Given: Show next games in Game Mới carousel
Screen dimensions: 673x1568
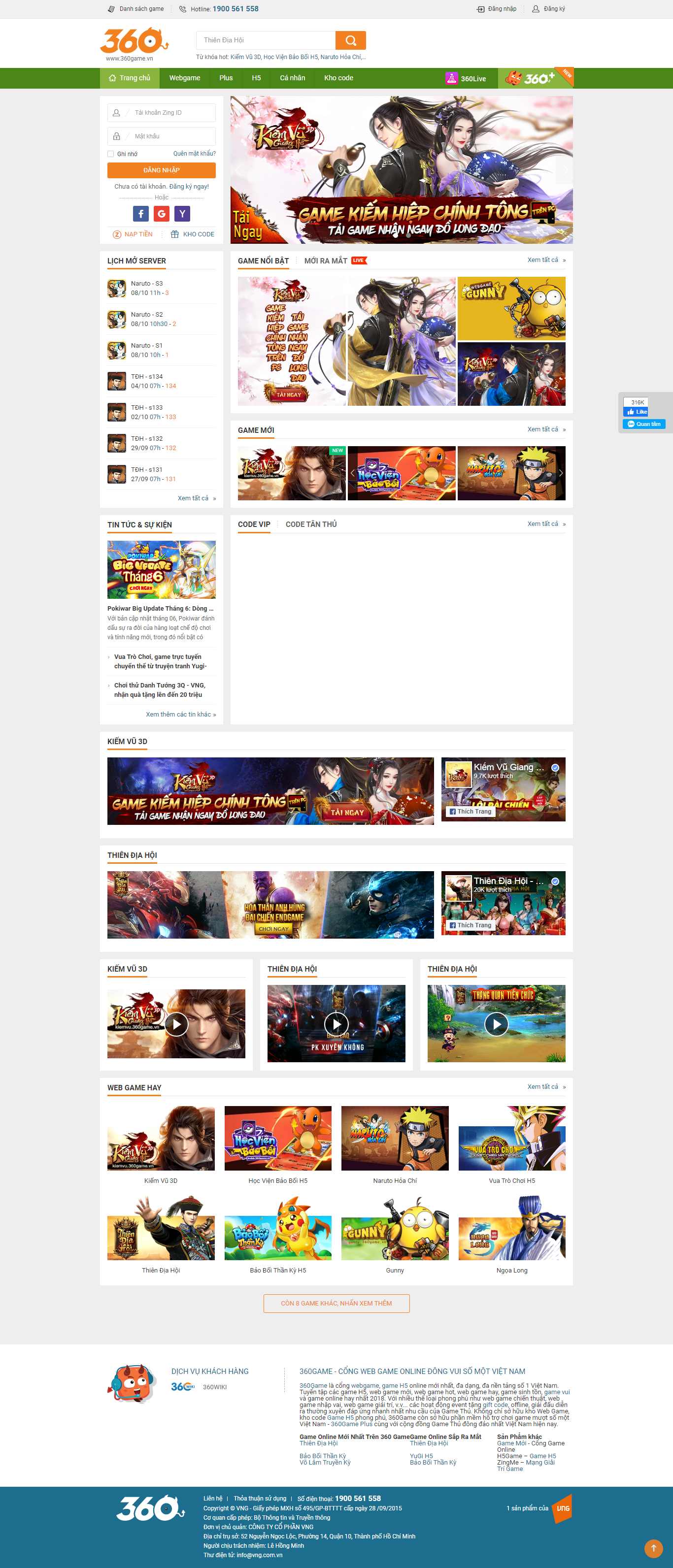Looking at the screenshot, I should 560,473.
